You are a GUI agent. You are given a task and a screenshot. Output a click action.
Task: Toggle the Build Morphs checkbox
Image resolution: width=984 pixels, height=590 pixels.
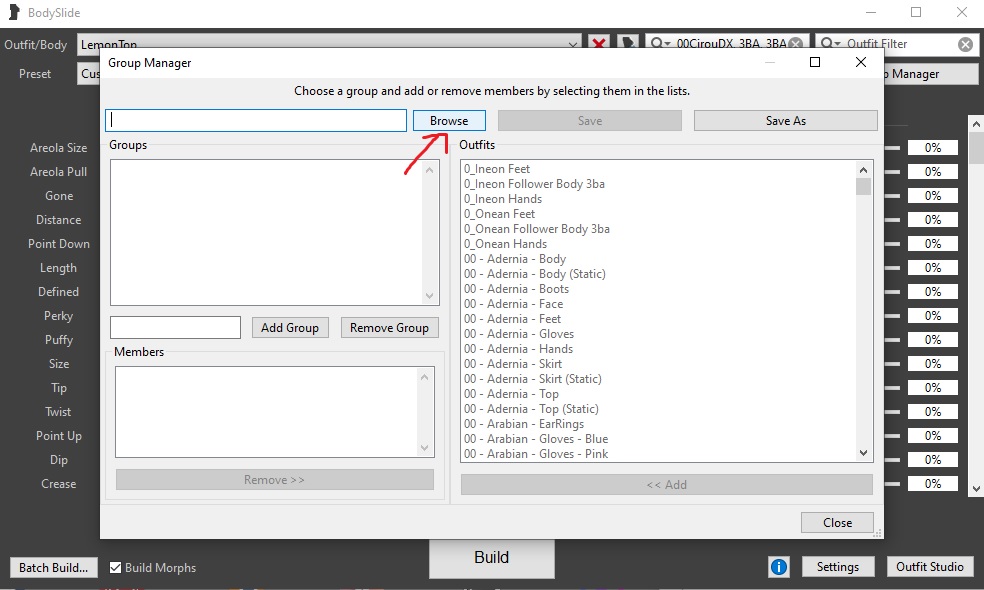click(116, 567)
